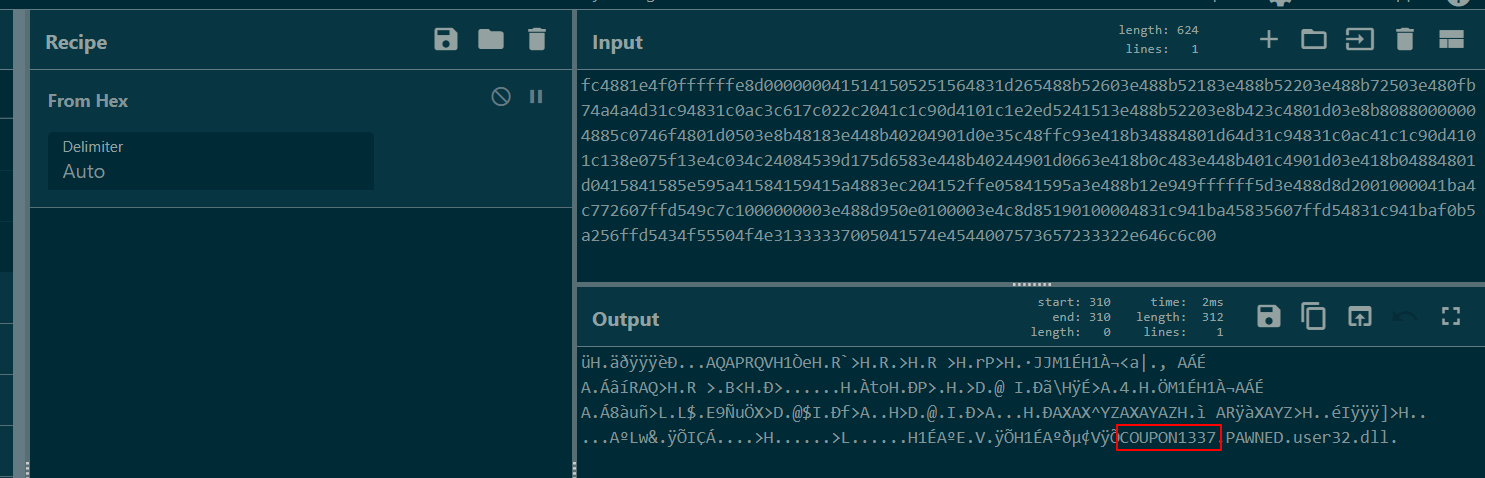Open file as input
This screenshot has width=1485, height=478.
coord(1359,40)
